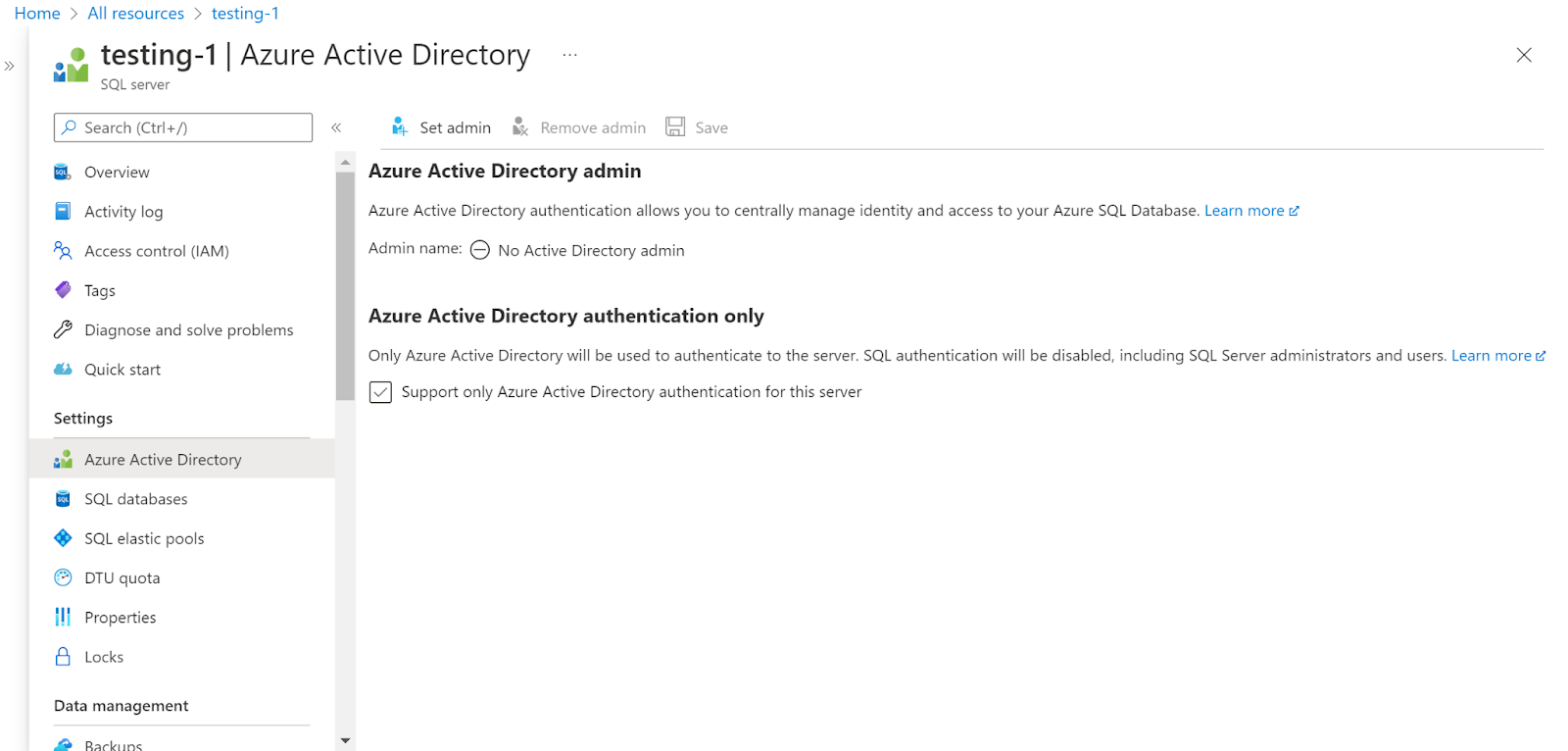Toggle Azure AD only authentication checkbox
The width and height of the screenshot is (1568, 751).
pyautogui.click(x=380, y=392)
